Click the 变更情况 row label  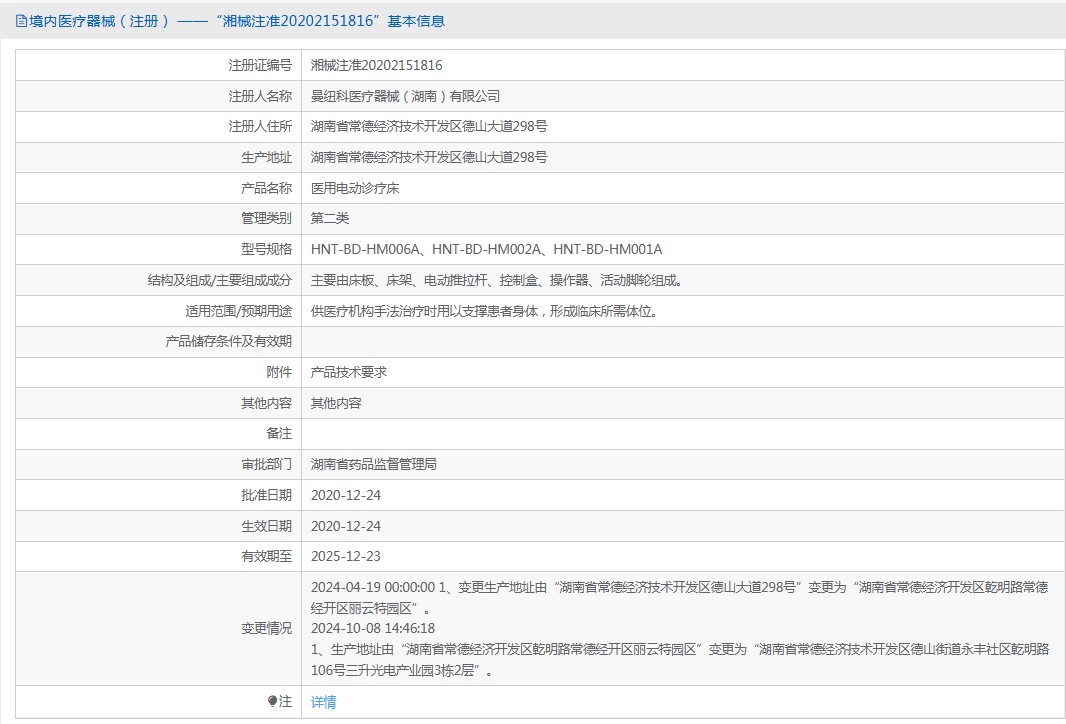click(x=266, y=628)
